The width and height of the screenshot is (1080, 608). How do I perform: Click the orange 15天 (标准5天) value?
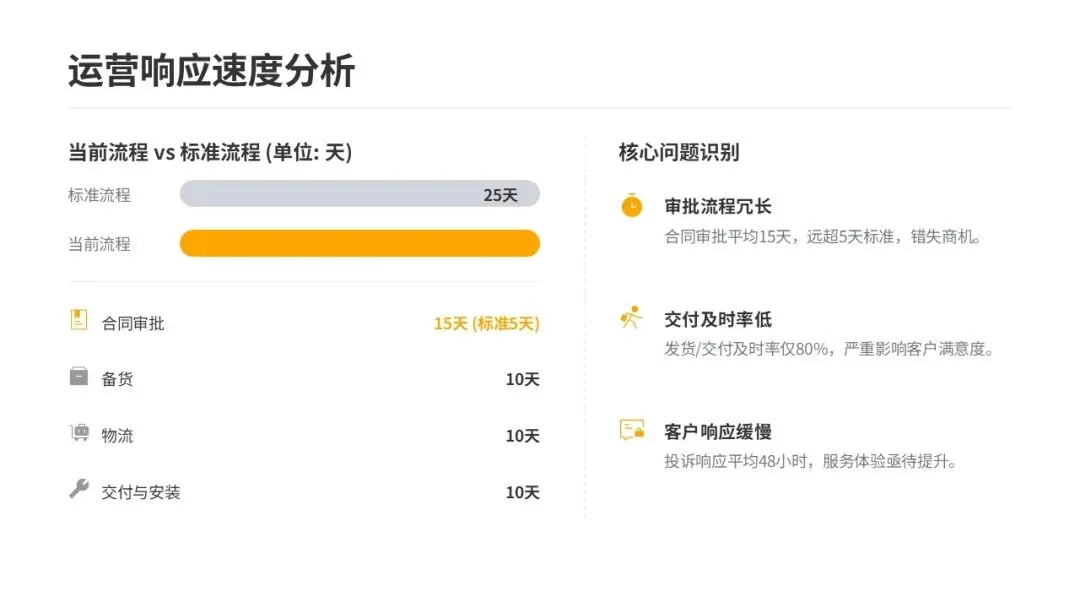(x=486, y=324)
